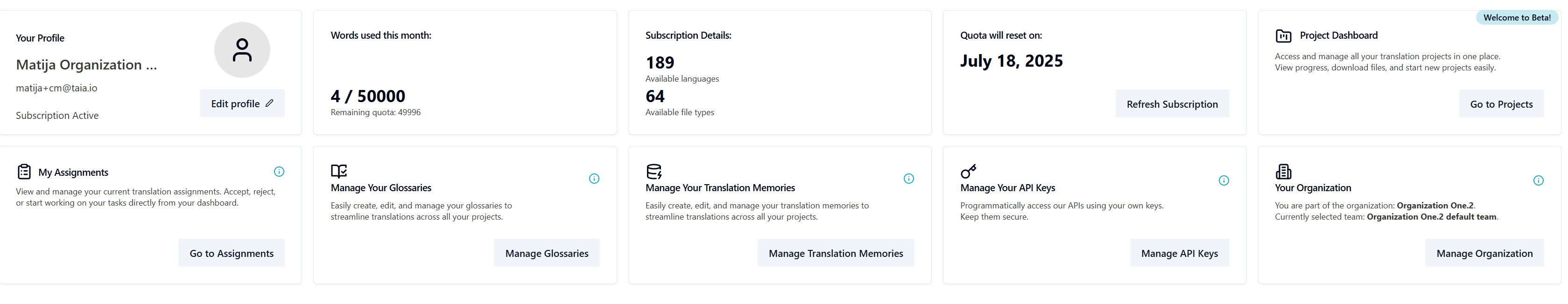Click the translation memories database icon
1568x304 pixels.
click(654, 172)
